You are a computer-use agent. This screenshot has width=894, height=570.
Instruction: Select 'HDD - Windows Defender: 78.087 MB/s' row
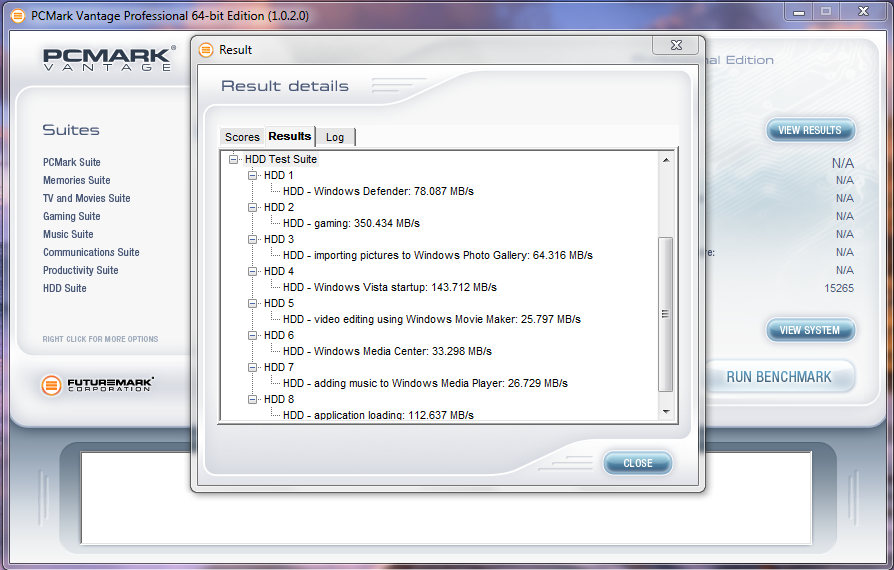379,192
